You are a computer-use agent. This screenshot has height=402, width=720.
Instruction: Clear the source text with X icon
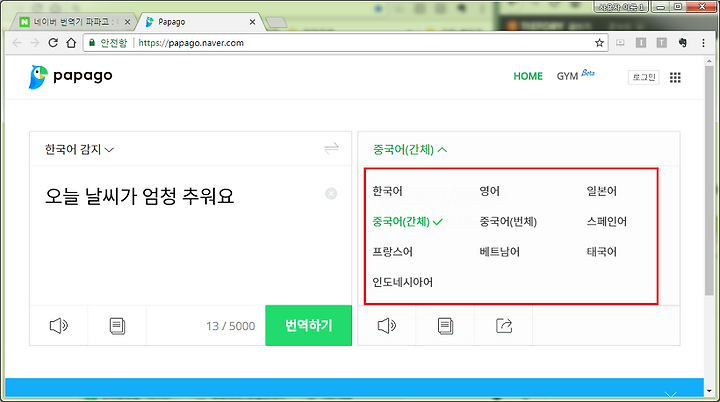(x=331, y=193)
